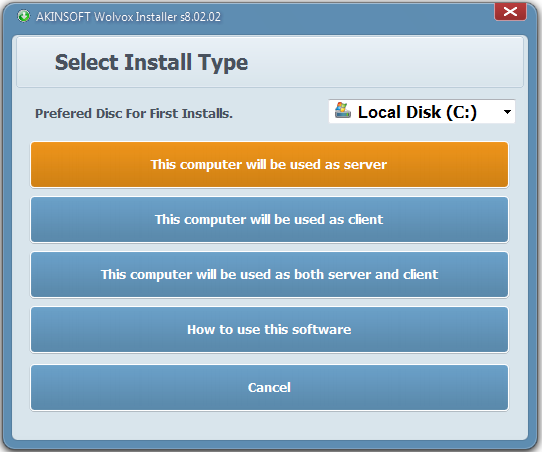Click the AKINSOFT Wolvox Installer s8.02.02 title text
Image resolution: width=542 pixels, height=452 pixels.
click(128, 17)
